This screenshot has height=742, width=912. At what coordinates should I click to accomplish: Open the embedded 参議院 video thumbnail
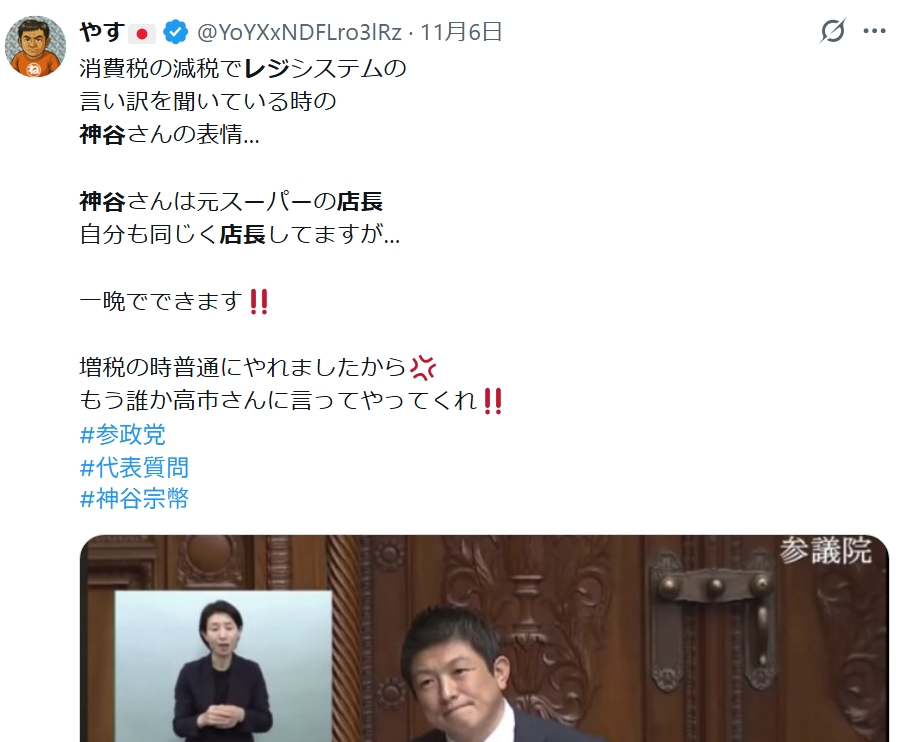click(x=484, y=638)
